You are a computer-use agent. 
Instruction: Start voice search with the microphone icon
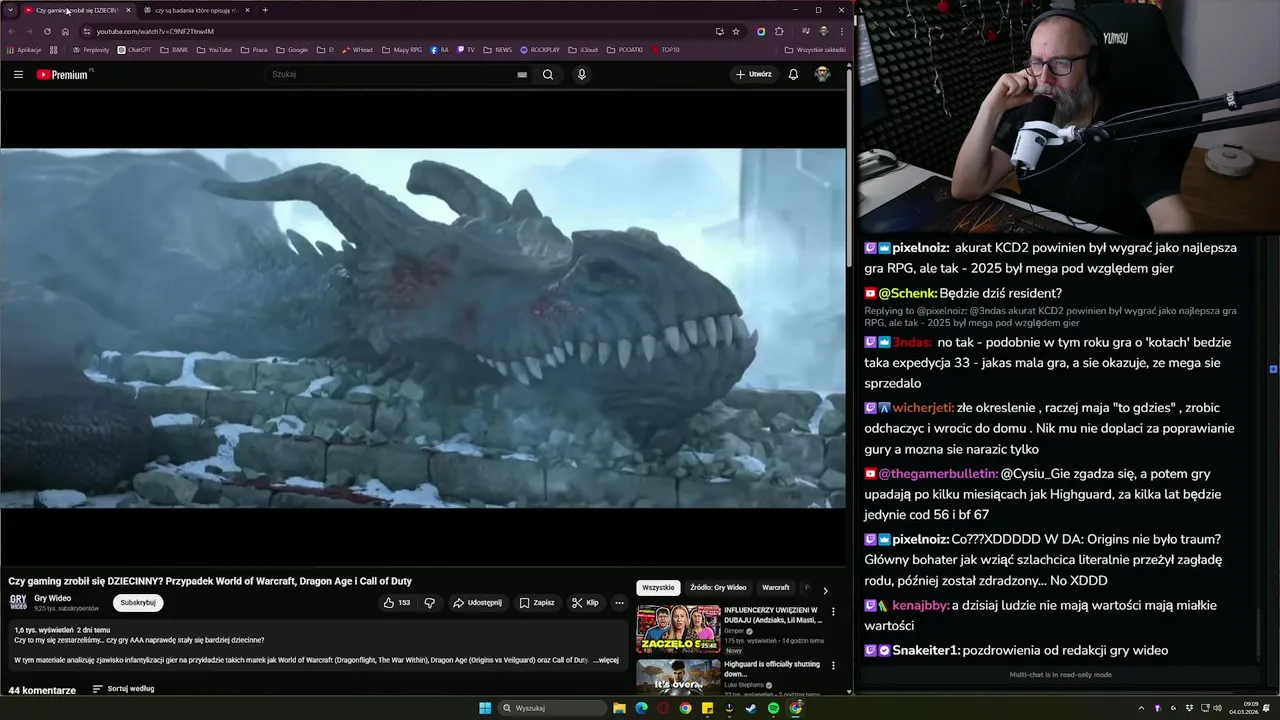pos(582,74)
